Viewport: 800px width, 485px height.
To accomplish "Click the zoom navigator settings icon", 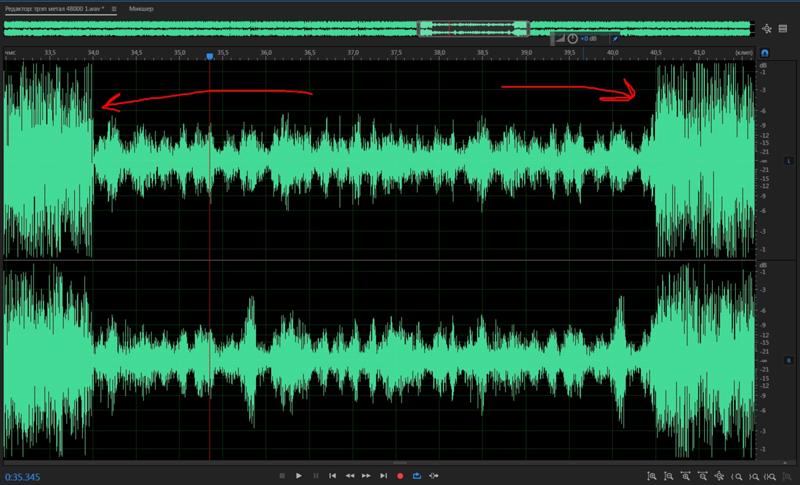I will pyautogui.click(x=766, y=29).
